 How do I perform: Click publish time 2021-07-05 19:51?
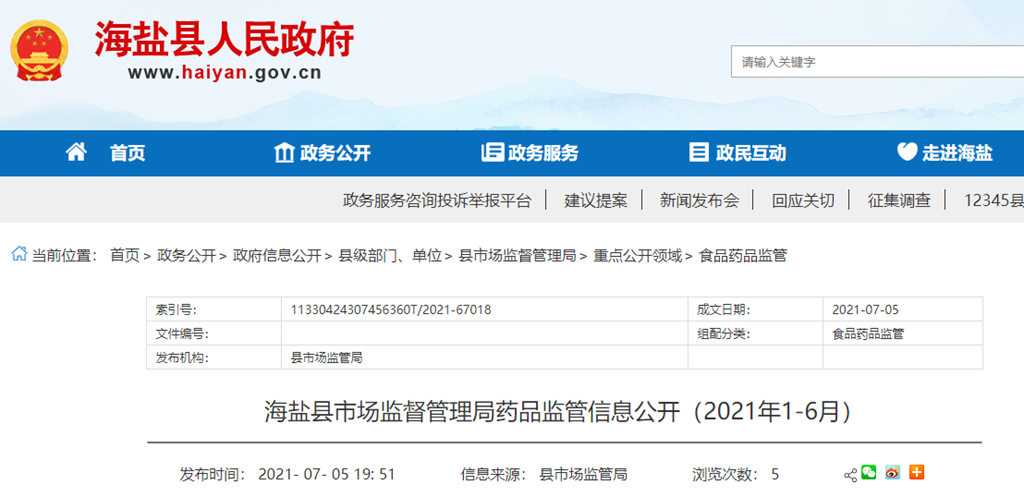click(327, 475)
